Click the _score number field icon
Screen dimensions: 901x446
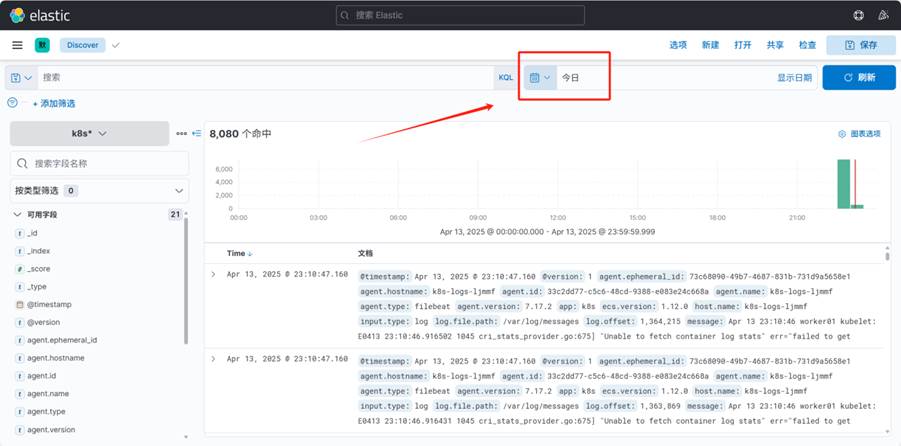coord(20,268)
